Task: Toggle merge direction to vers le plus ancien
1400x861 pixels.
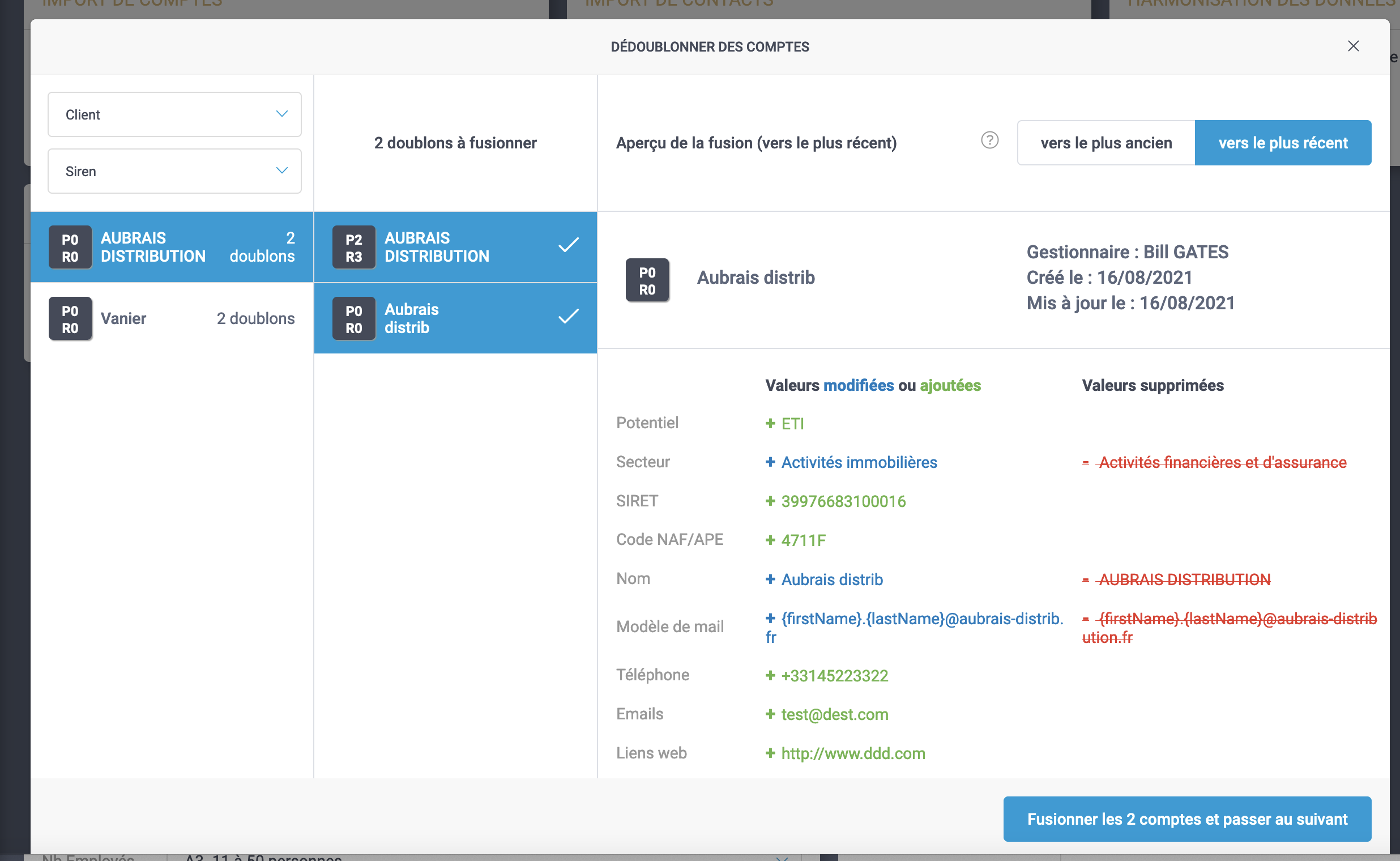Action: pyautogui.click(x=1106, y=143)
